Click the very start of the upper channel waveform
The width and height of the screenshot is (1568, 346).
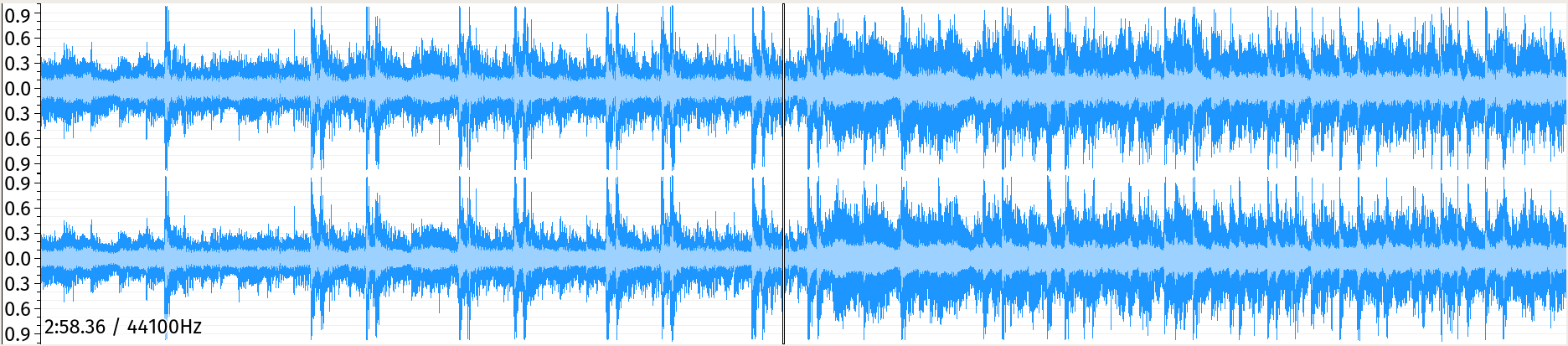click(43, 88)
